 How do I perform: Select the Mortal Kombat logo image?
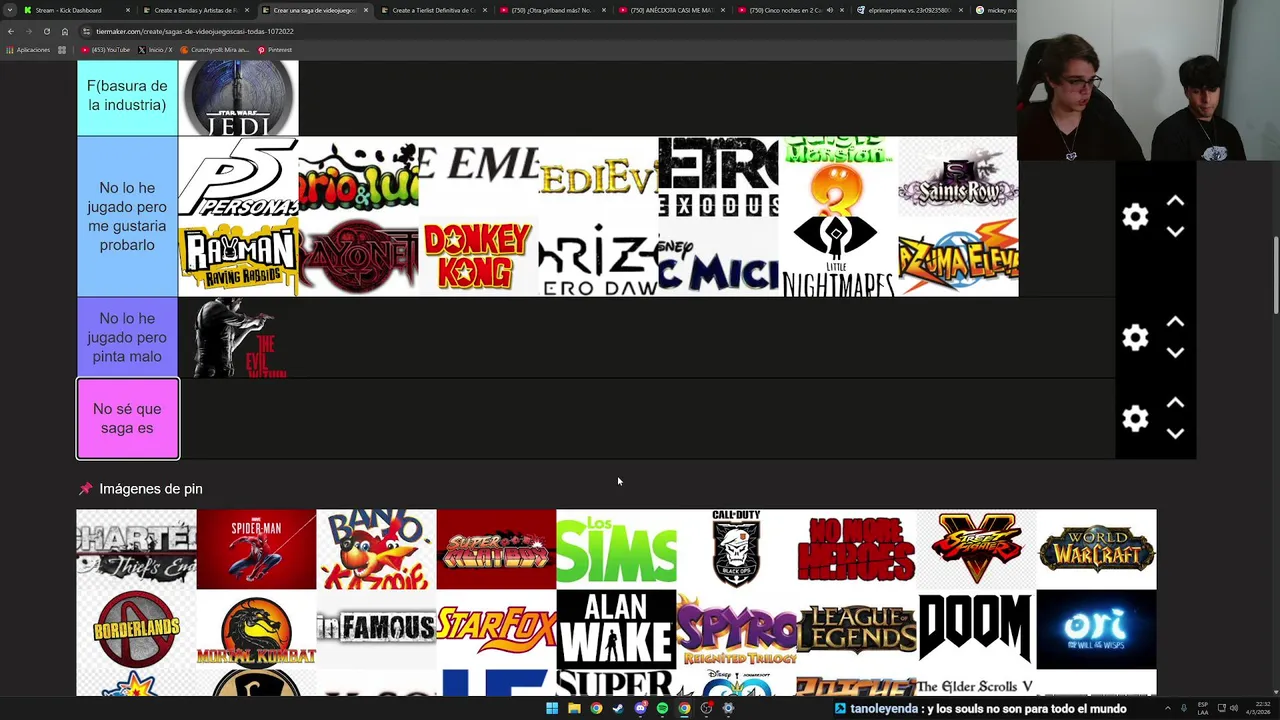pyautogui.click(x=256, y=629)
